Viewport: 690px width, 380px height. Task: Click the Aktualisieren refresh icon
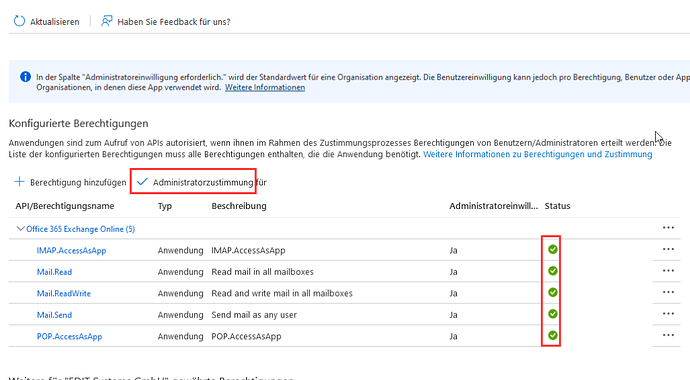point(19,21)
